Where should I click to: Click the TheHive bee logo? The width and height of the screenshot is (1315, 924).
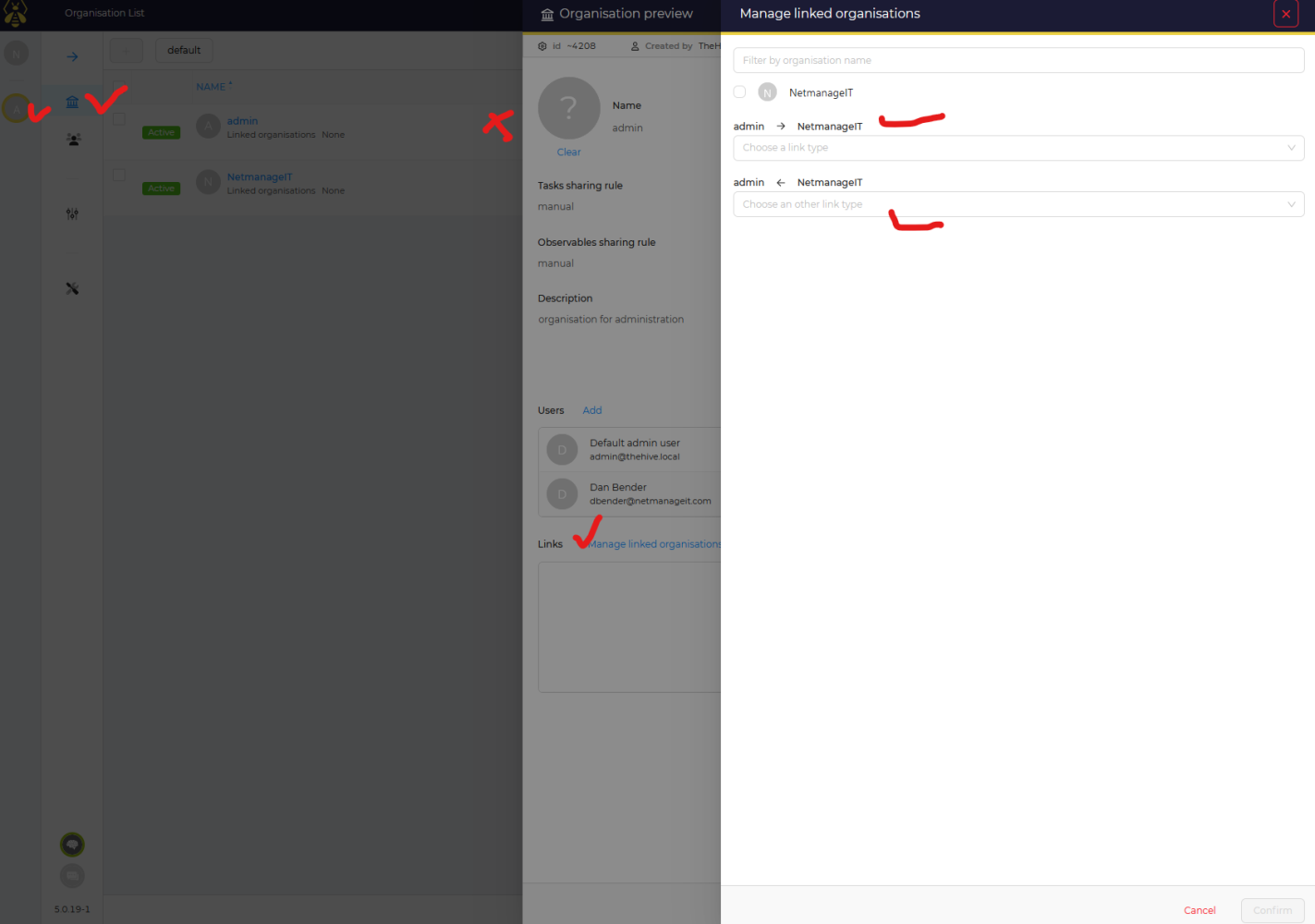coord(16,14)
